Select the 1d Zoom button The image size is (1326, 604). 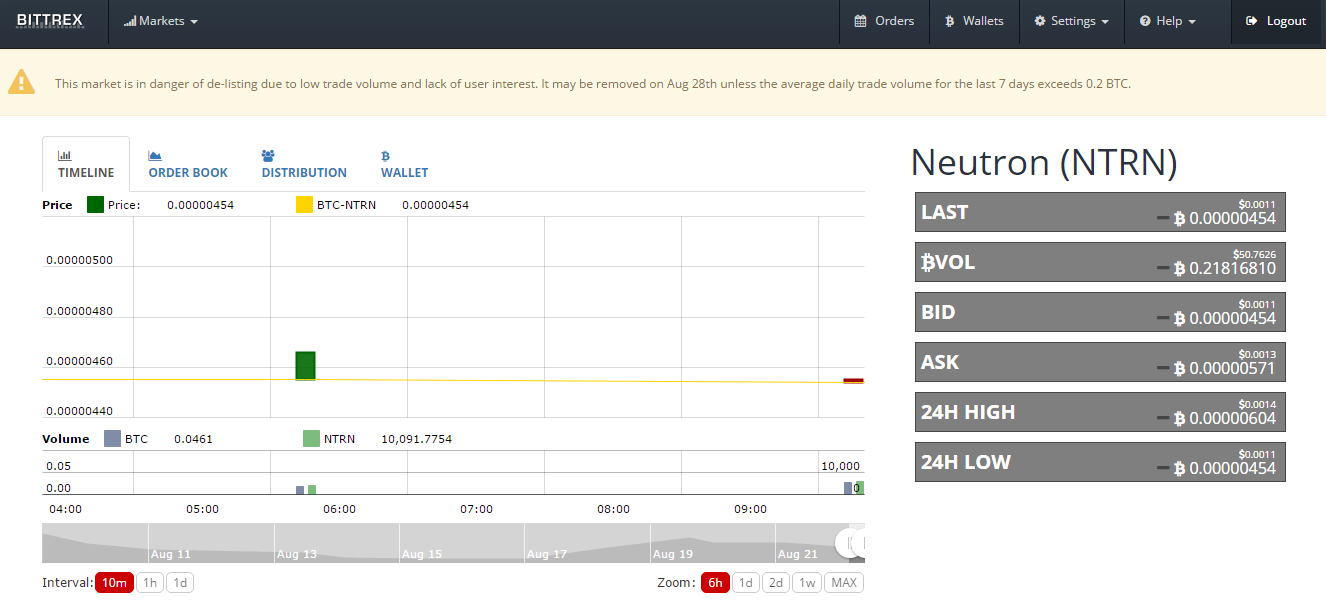click(x=746, y=583)
